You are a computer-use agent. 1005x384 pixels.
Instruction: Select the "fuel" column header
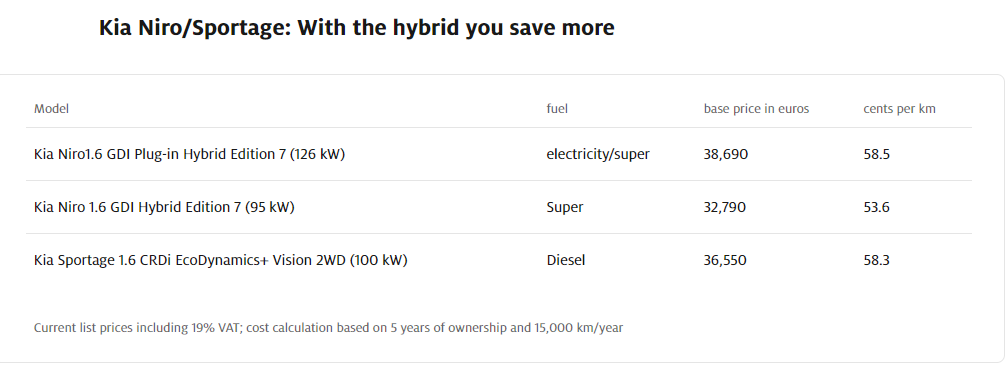tap(557, 109)
